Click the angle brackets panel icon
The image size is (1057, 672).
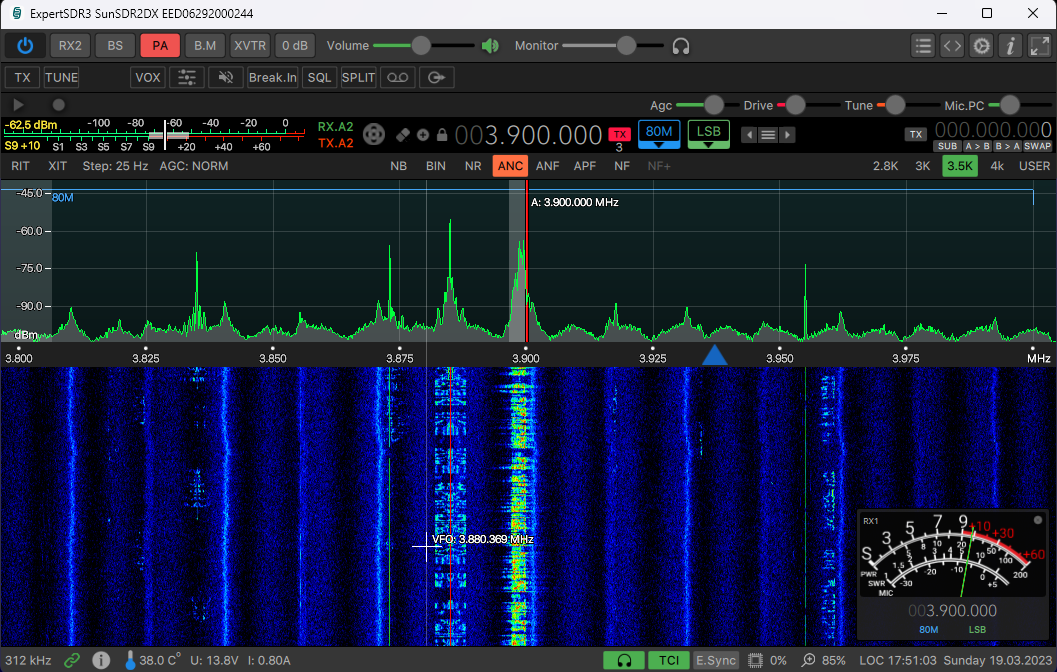tap(952, 46)
